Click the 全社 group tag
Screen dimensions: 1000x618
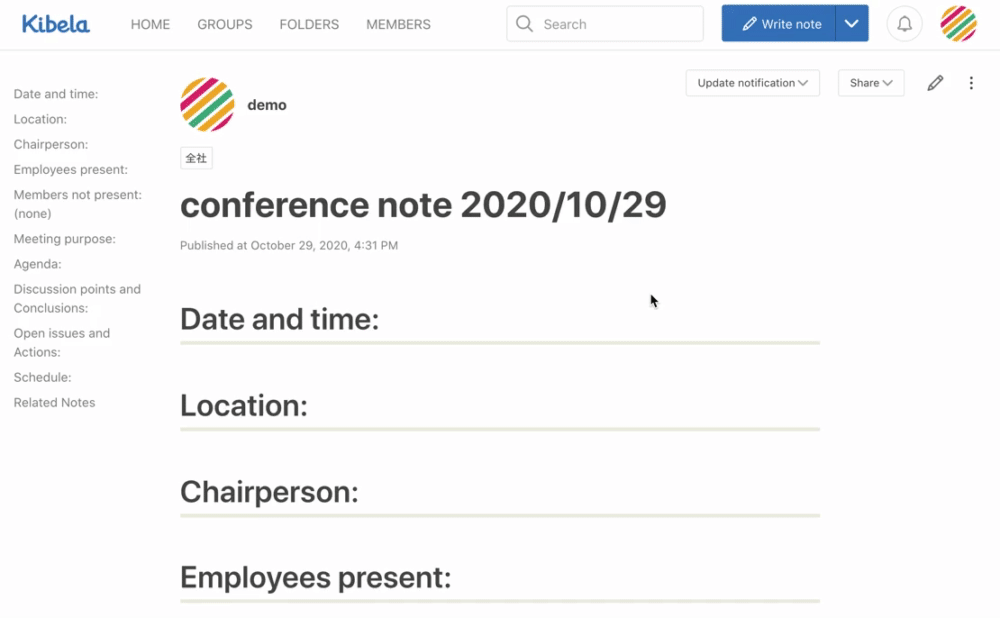coord(196,158)
